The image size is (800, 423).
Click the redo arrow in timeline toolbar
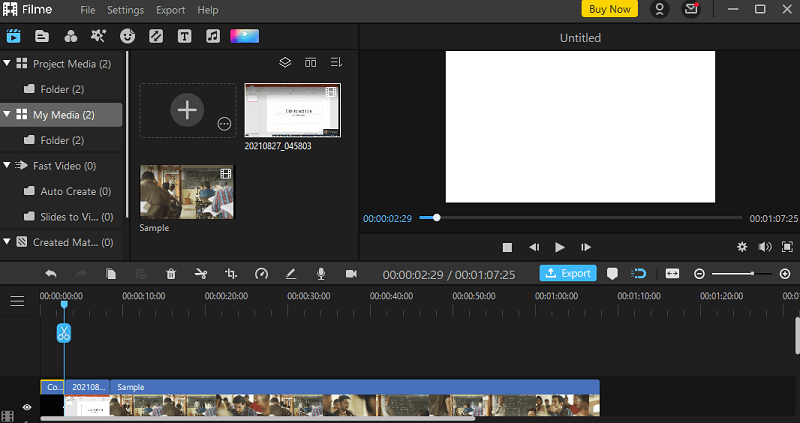[81, 274]
